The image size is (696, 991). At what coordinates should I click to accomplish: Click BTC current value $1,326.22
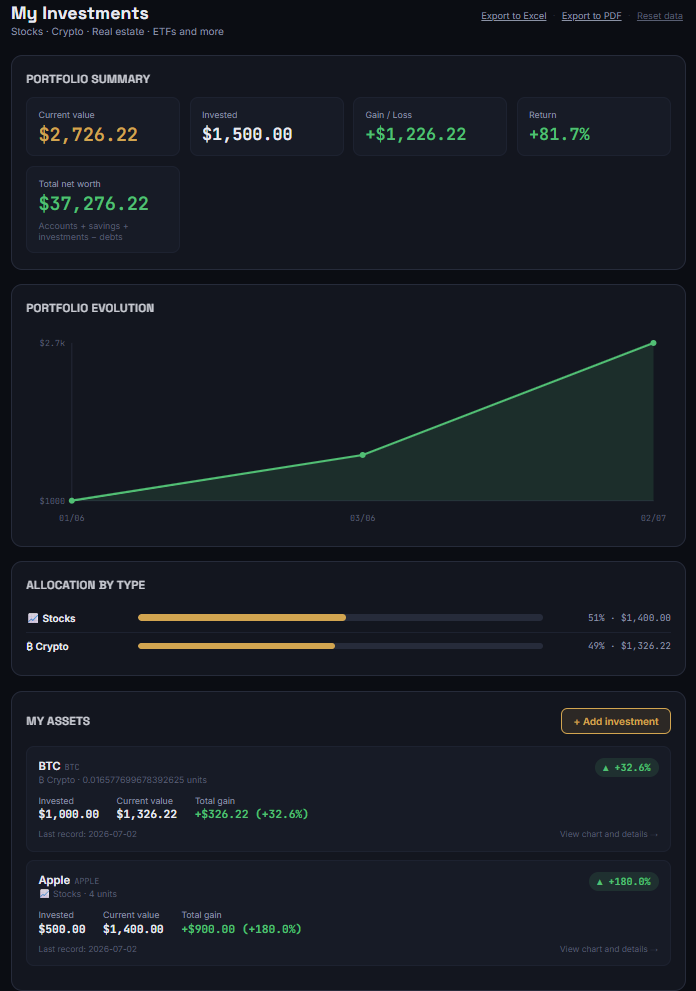coord(147,814)
